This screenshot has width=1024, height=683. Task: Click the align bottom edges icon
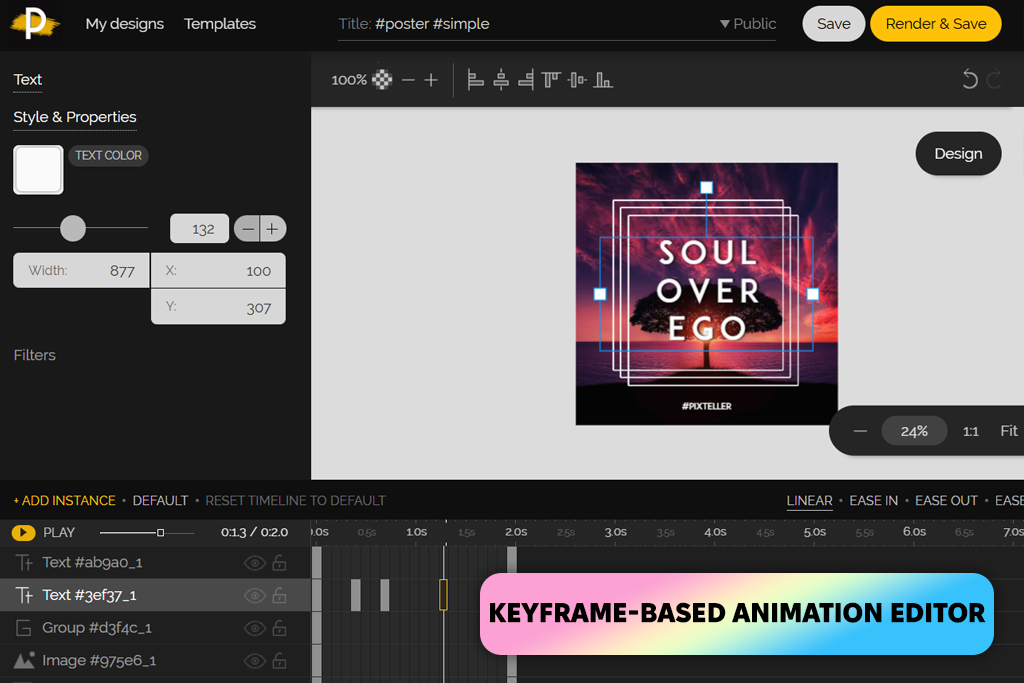pyautogui.click(x=603, y=80)
